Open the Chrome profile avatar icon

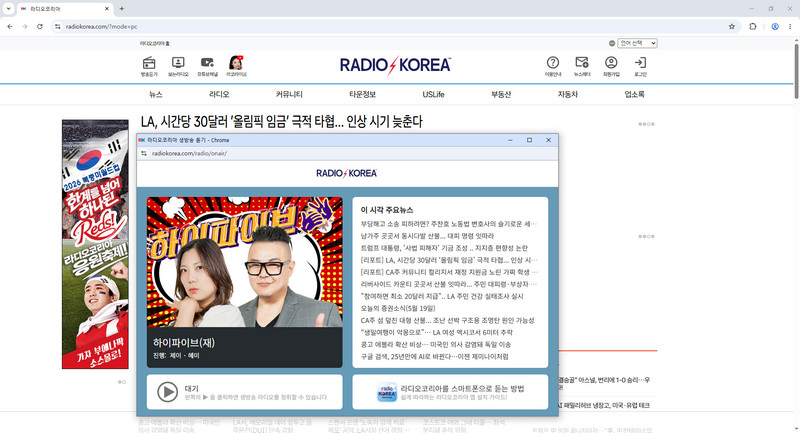(x=775, y=27)
